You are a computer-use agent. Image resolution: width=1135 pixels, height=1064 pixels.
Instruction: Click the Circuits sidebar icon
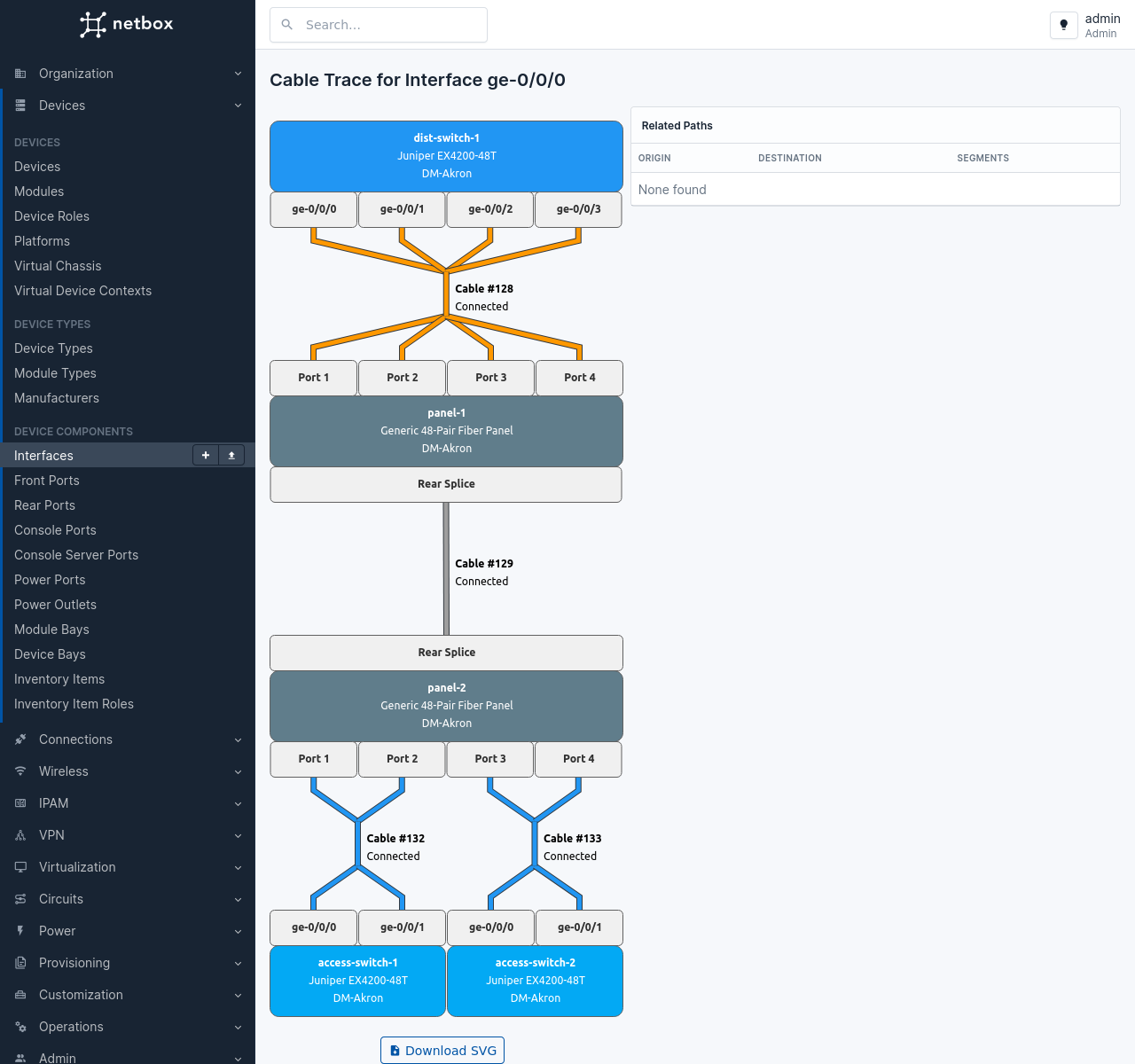click(20, 899)
